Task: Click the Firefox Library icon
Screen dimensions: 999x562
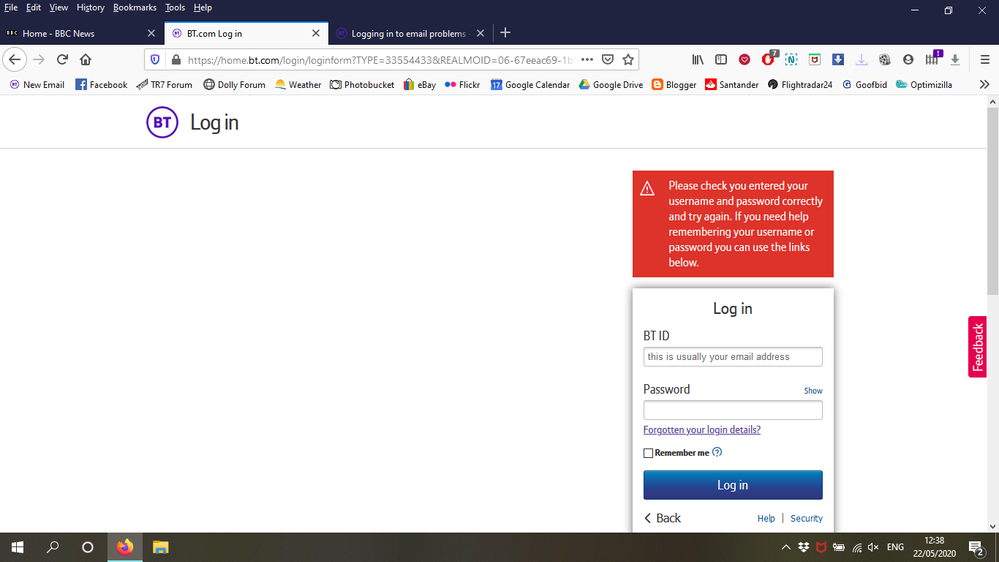Action: tap(698, 60)
